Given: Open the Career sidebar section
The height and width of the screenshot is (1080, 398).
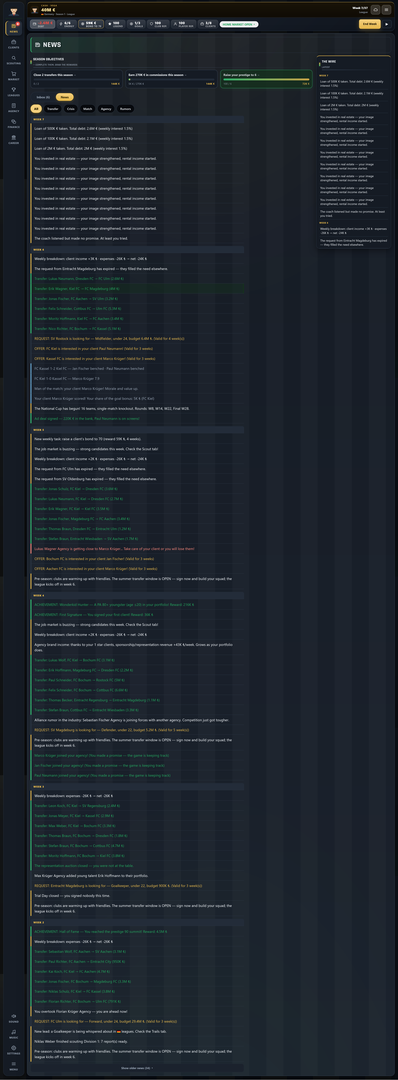Looking at the screenshot, I should pyautogui.click(x=13, y=139).
